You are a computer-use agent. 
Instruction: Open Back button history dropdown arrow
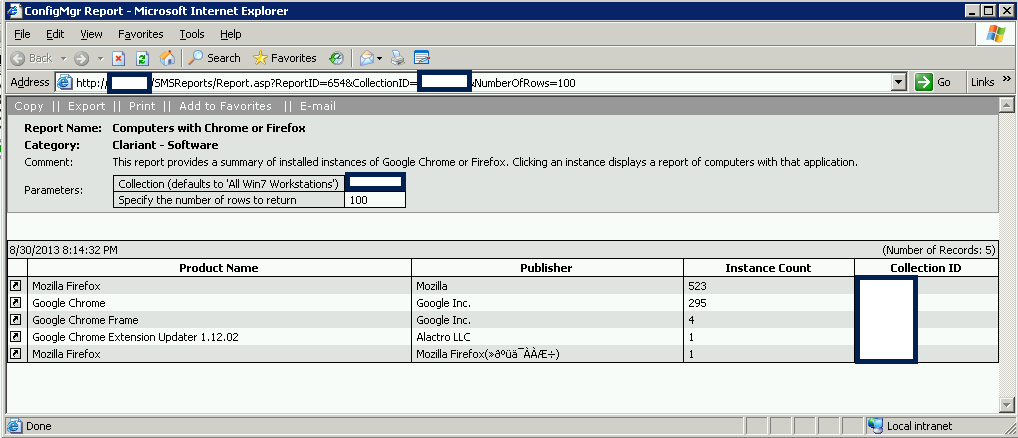(64, 58)
